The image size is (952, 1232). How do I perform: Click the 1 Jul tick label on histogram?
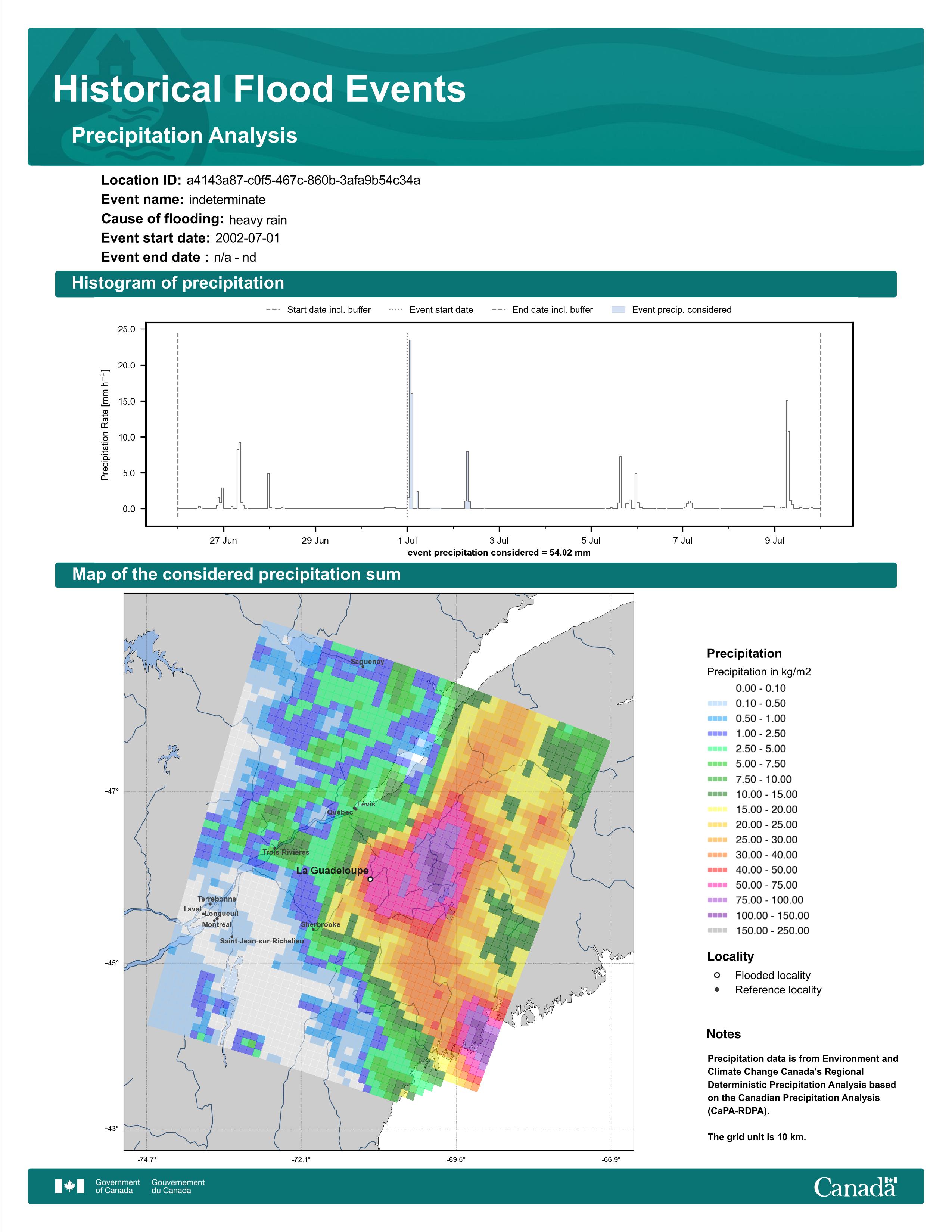click(x=407, y=541)
